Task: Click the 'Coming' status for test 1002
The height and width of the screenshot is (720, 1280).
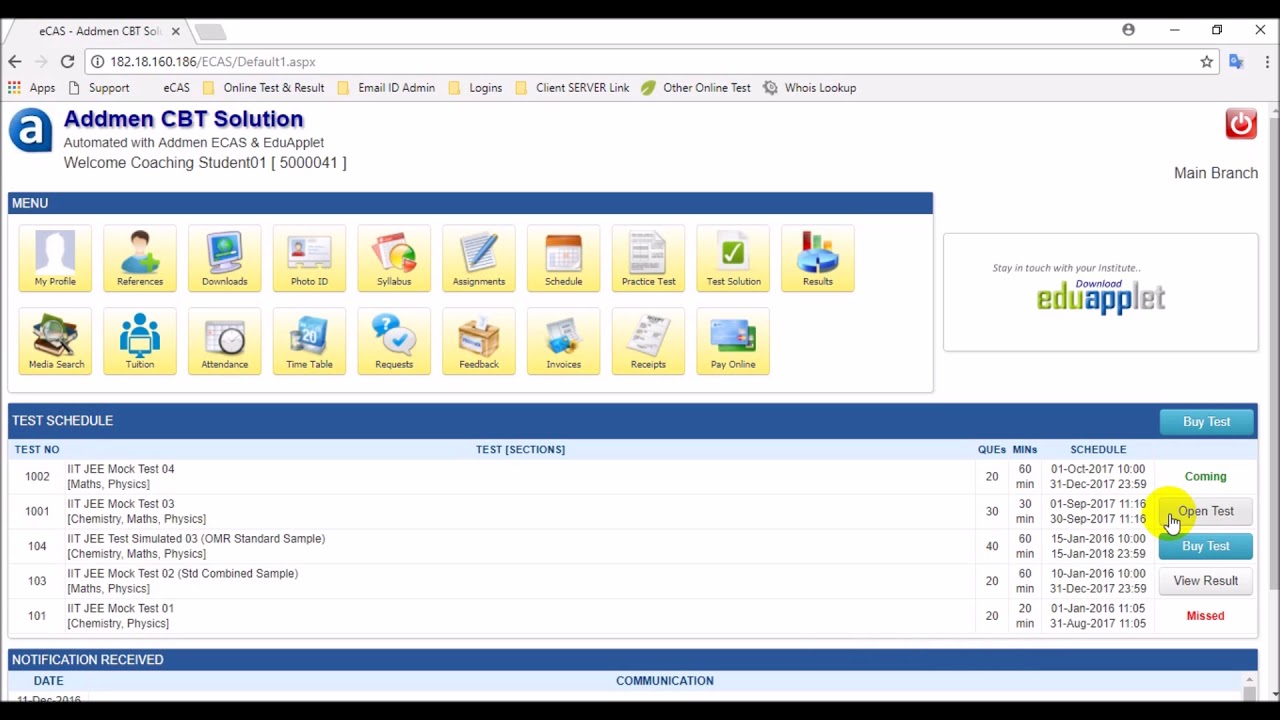Action: coord(1205,477)
